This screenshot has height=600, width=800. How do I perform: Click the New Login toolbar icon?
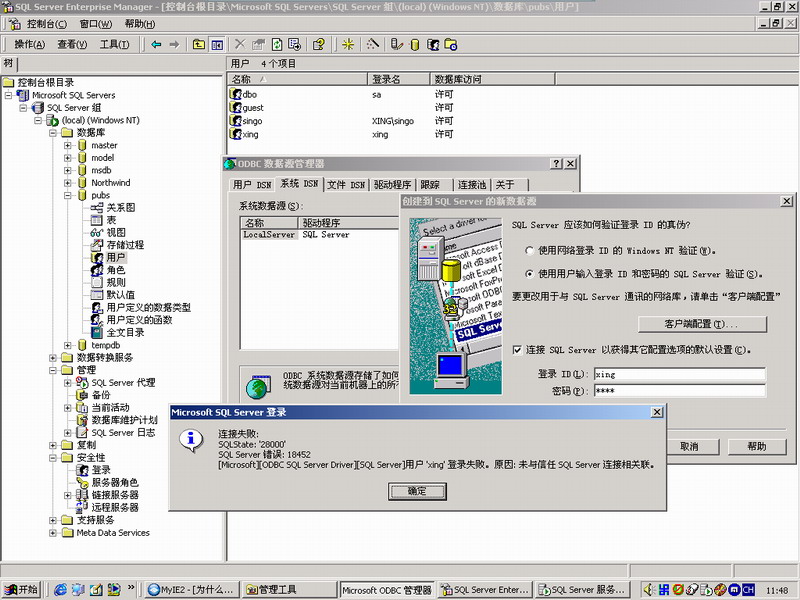coord(433,45)
